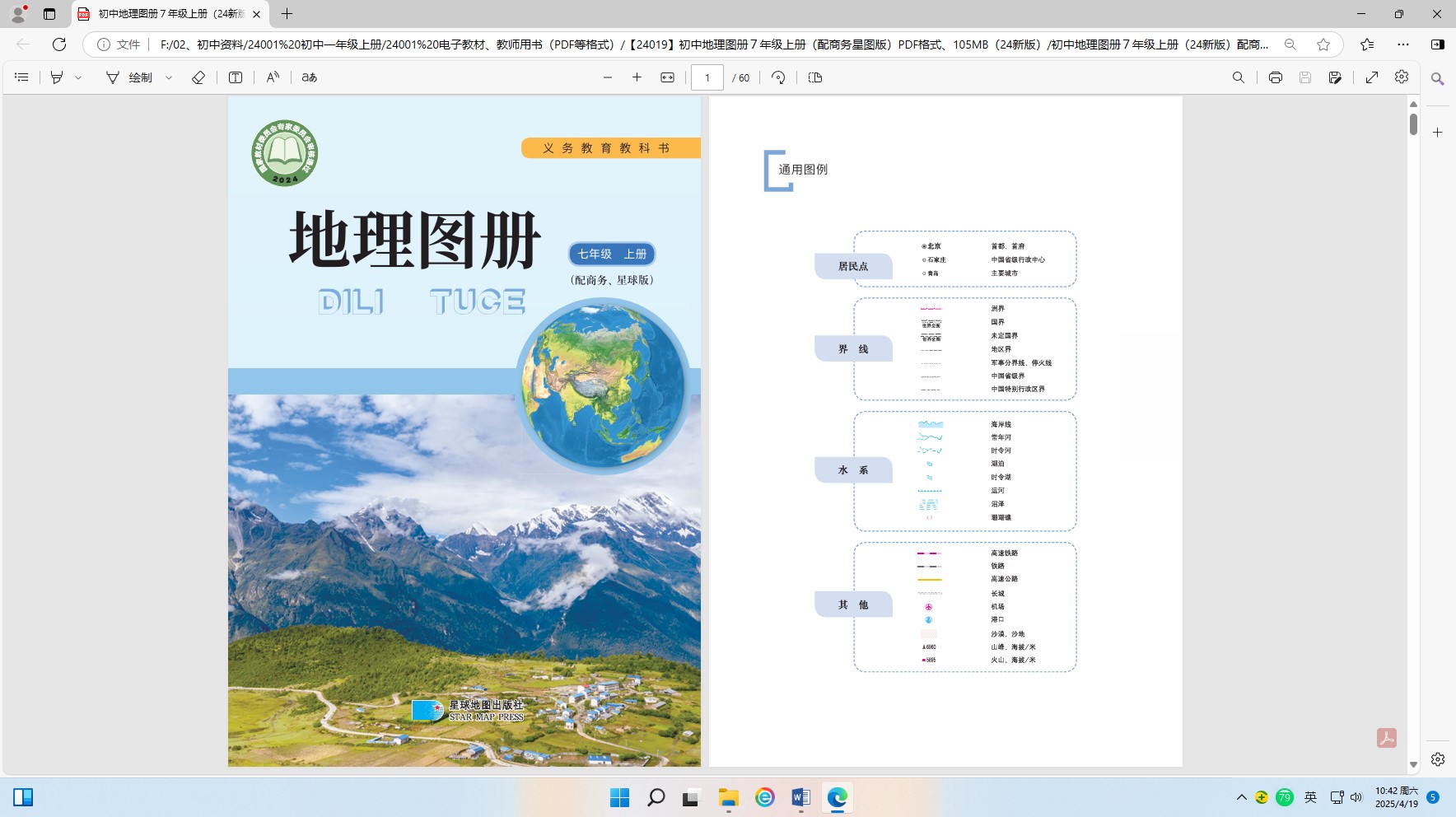Expand the draw tool options arrow
Screen dimensions: 1456x817
click(x=169, y=77)
